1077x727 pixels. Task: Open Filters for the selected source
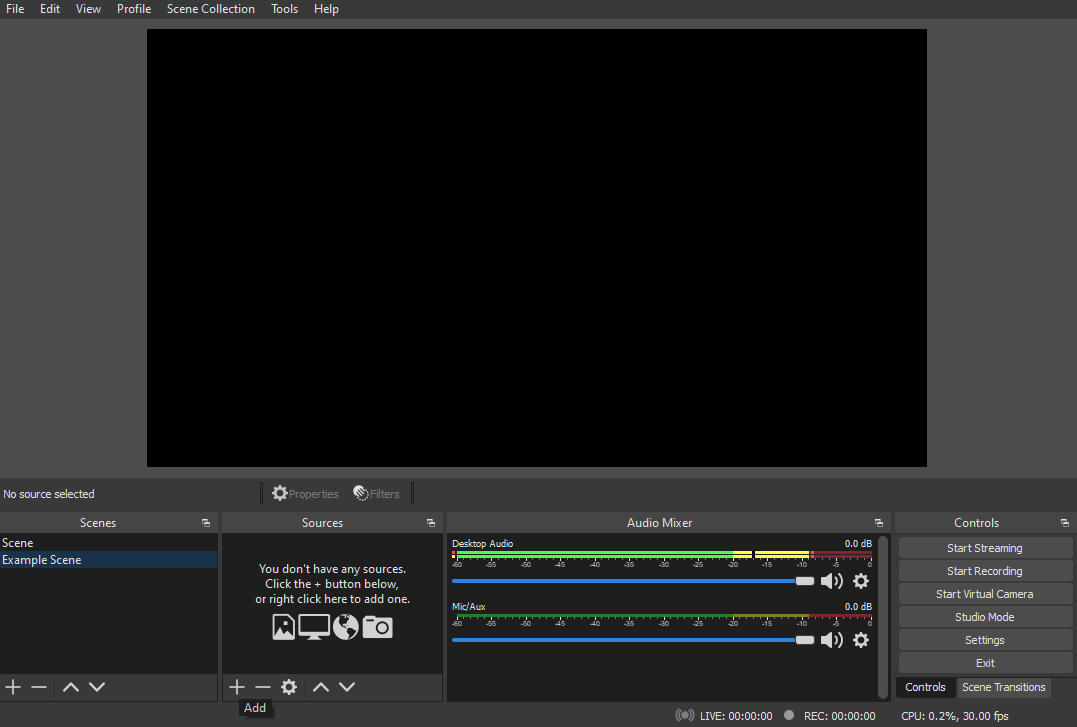(376, 493)
